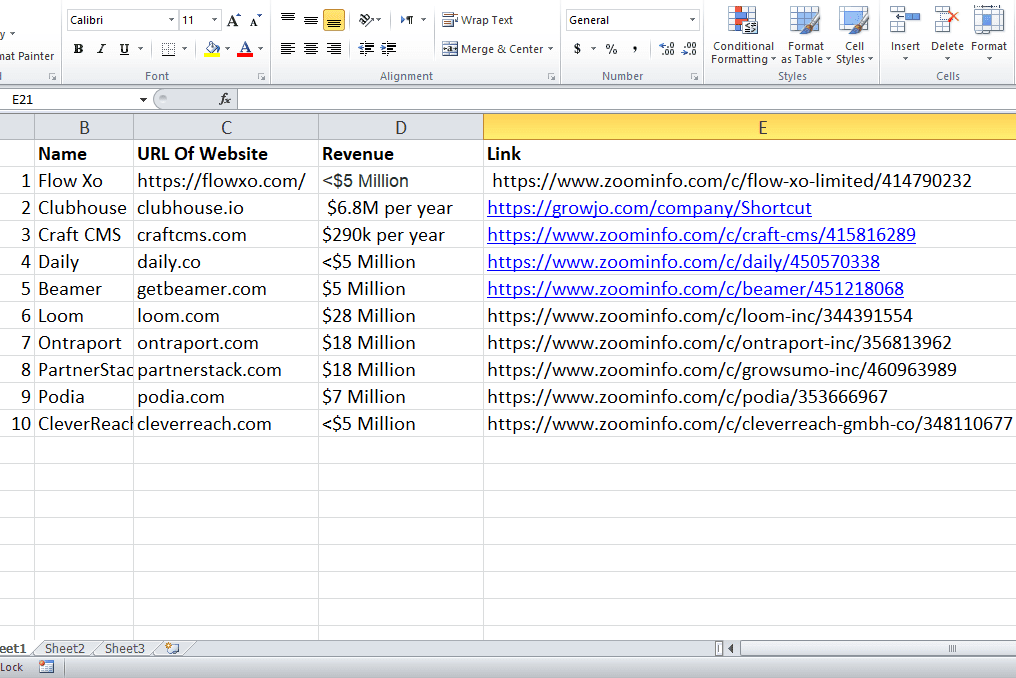Viewport: 1016px width, 678px height.
Task: Click Merge & Center button
Action: click(493, 49)
